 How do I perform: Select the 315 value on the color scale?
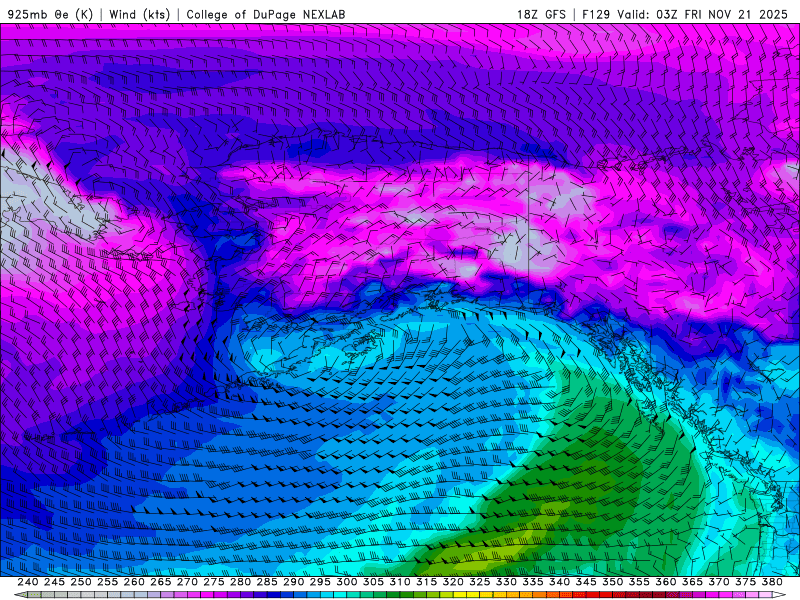point(426,582)
